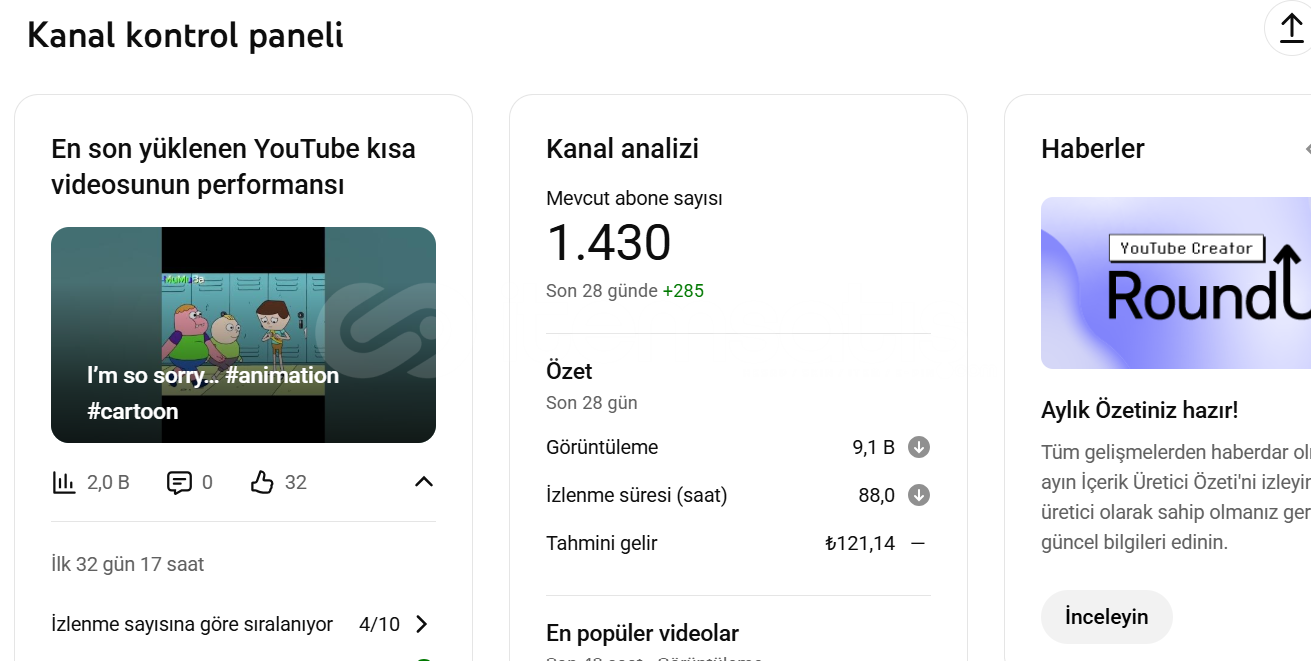1311x661 pixels.
Task: Click the +285 subscriber change value
Action: pyautogui.click(x=683, y=291)
